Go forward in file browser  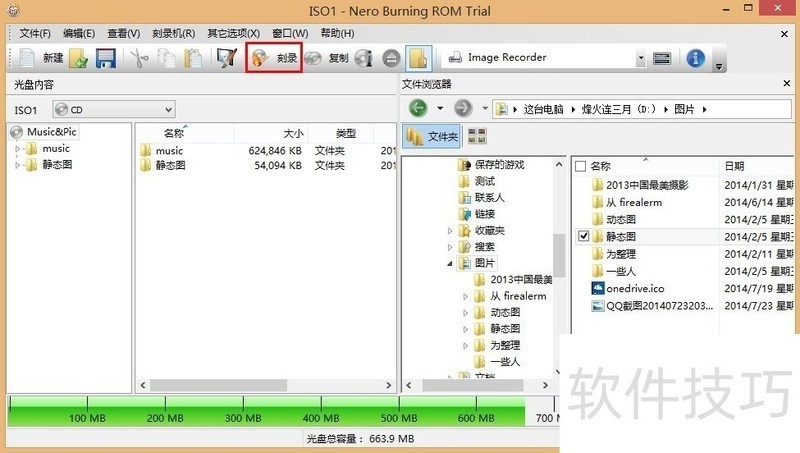(x=463, y=108)
